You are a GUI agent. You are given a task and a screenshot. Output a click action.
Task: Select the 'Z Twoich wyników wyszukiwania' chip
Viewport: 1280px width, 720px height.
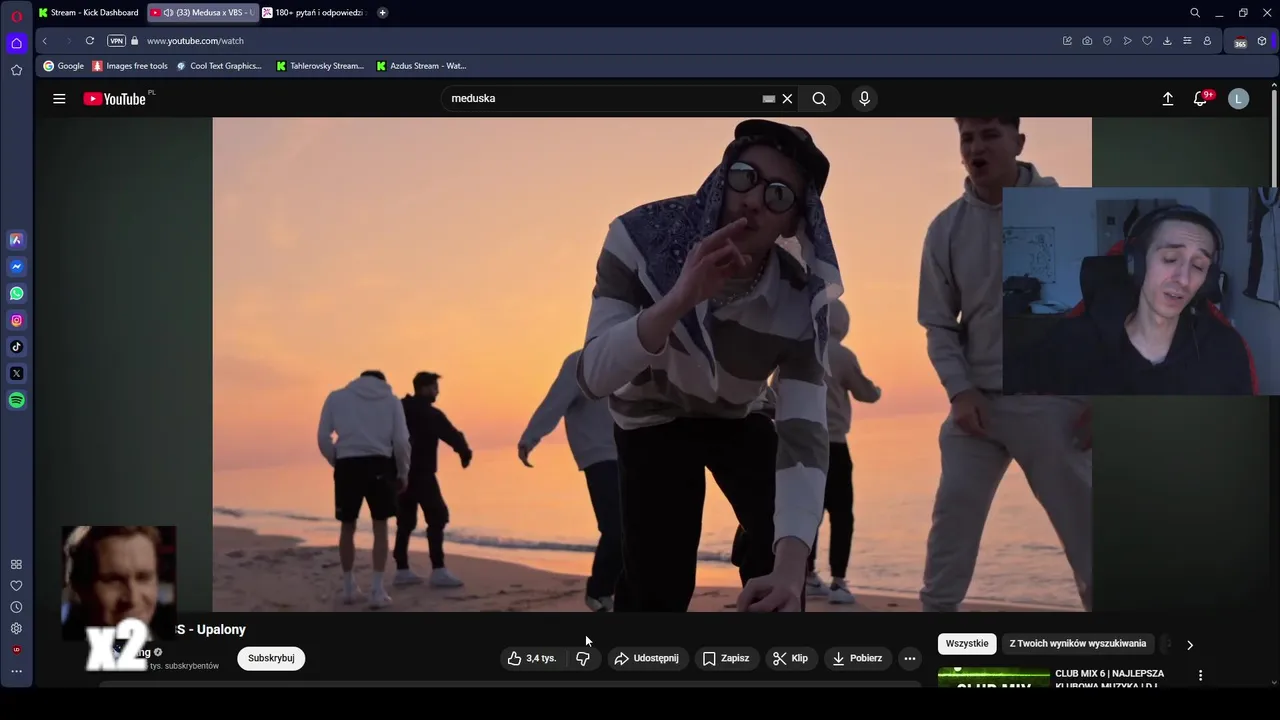pos(1078,643)
